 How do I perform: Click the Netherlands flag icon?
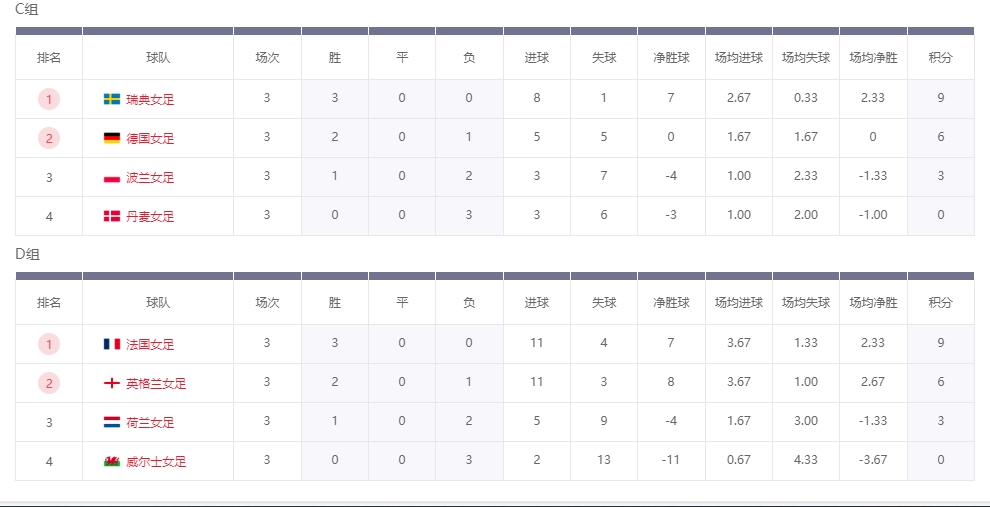tap(112, 423)
